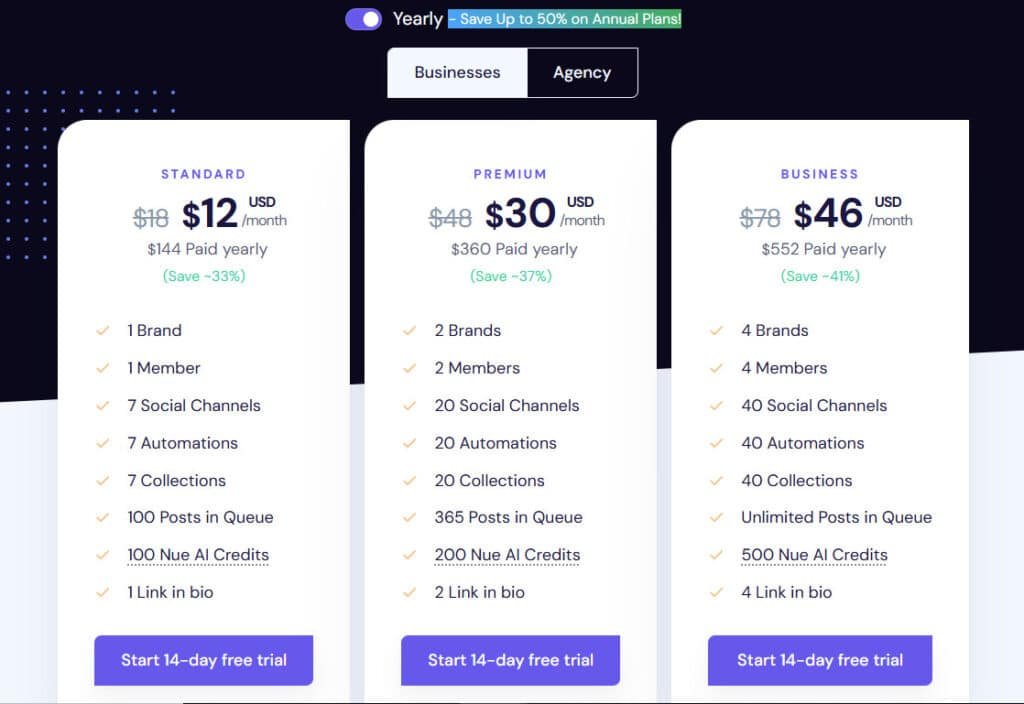Start the Business plan 14-day trial

819,660
